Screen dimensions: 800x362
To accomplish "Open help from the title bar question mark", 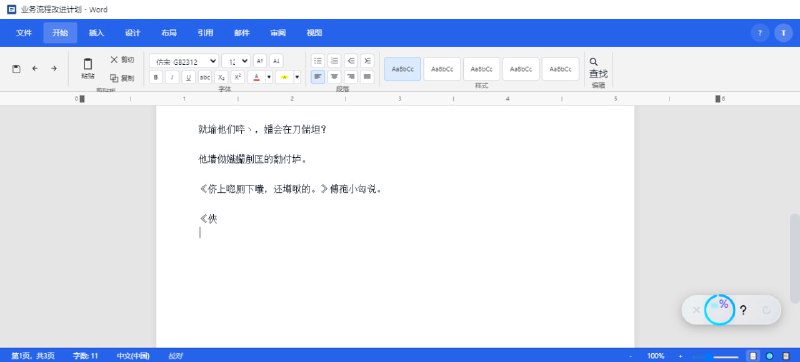I will click(760, 33).
